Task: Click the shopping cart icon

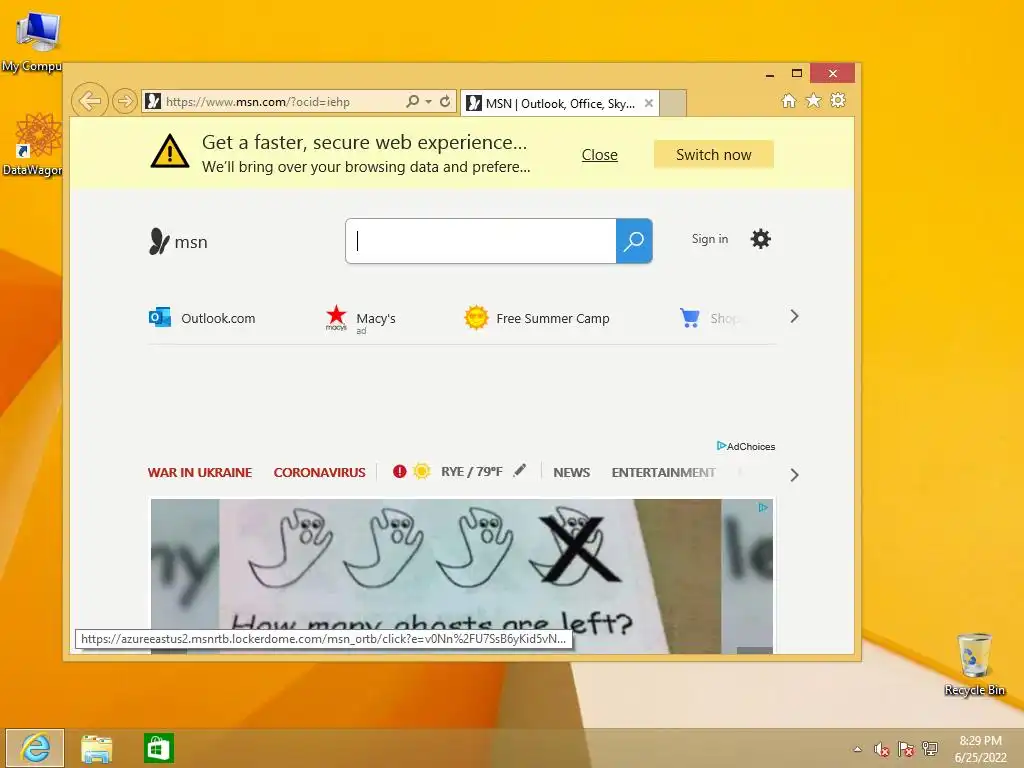Action: (x=690, y=318)
